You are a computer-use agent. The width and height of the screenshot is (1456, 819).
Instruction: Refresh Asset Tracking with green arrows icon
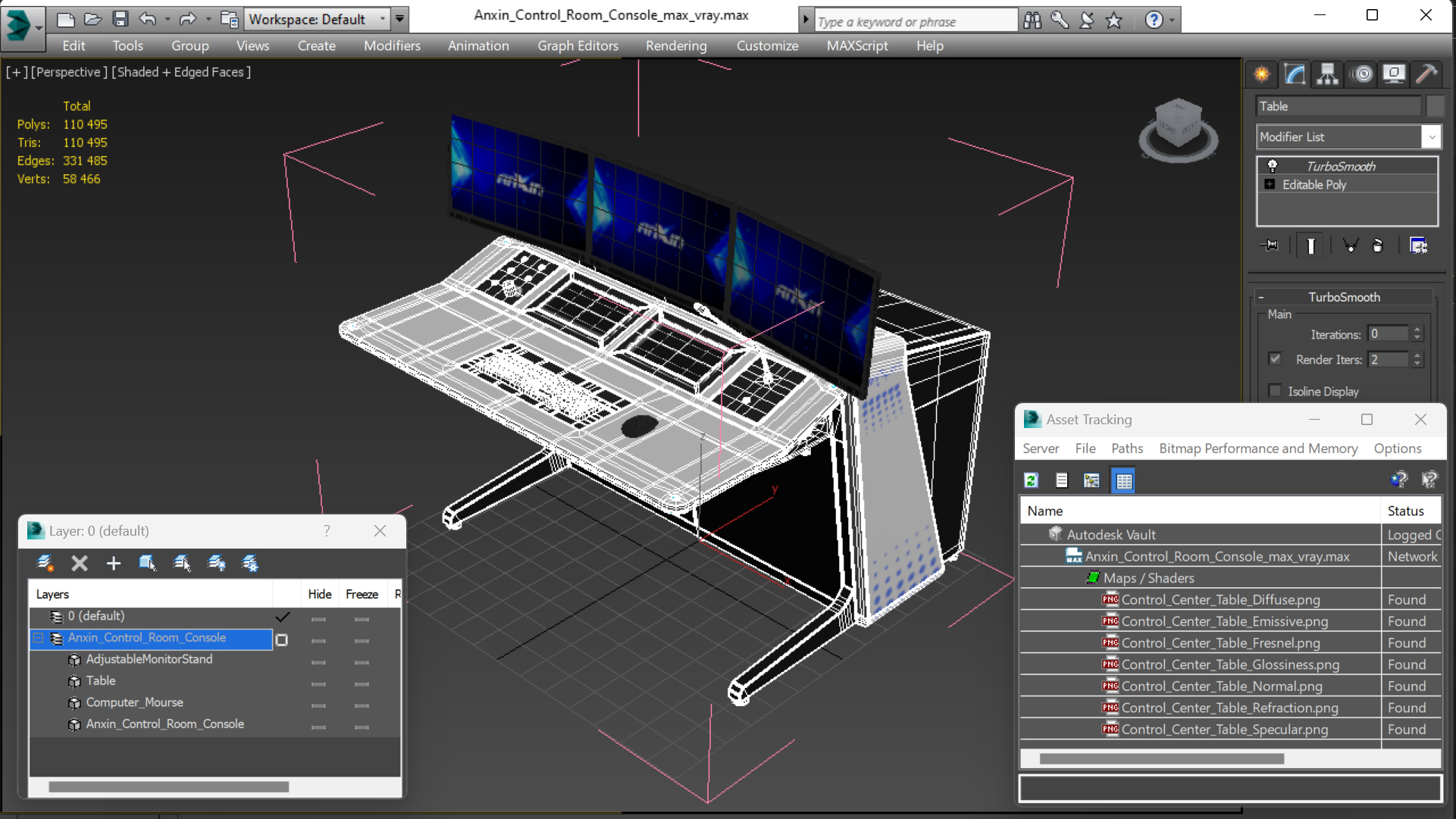coord(1031,480)
